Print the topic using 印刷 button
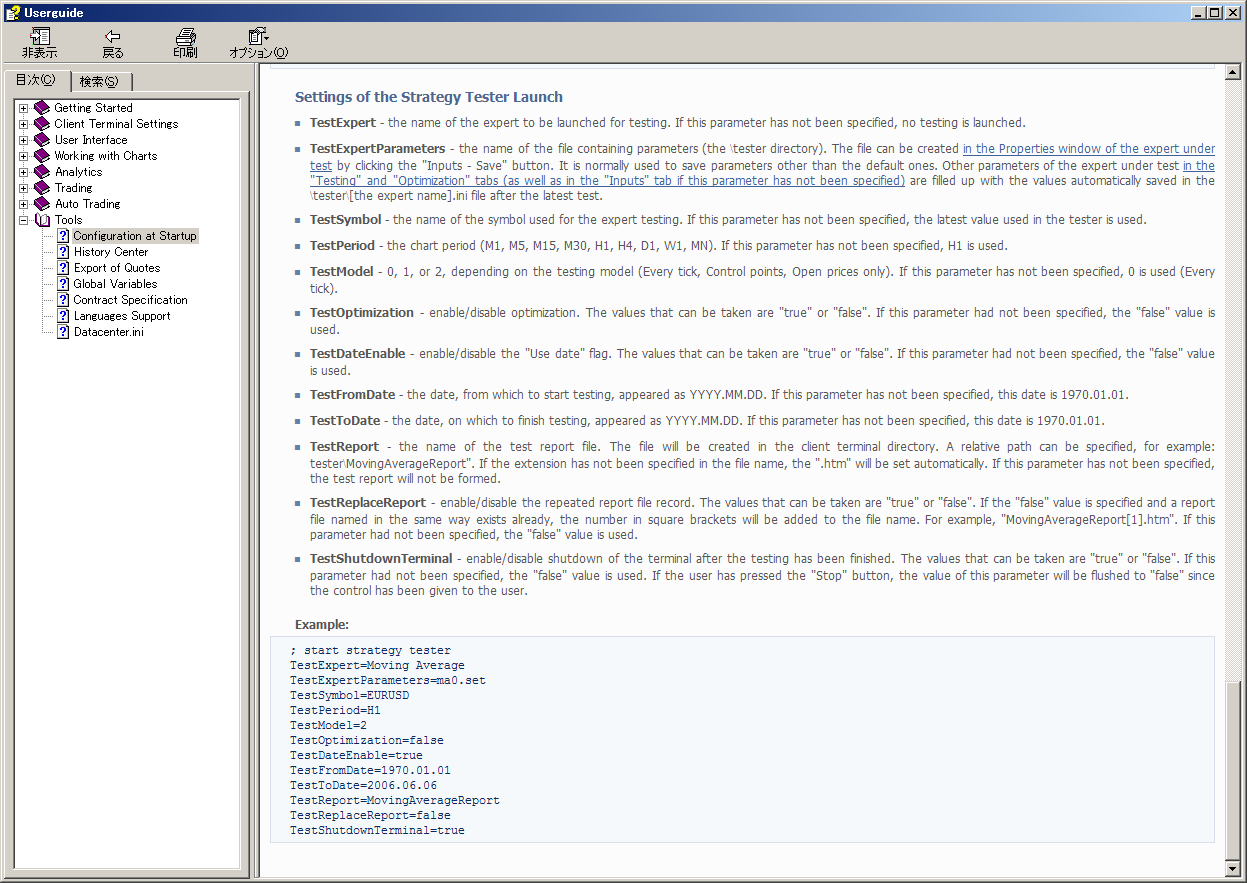This screenshot has height=883, width=1247. (x=185, y=43)
